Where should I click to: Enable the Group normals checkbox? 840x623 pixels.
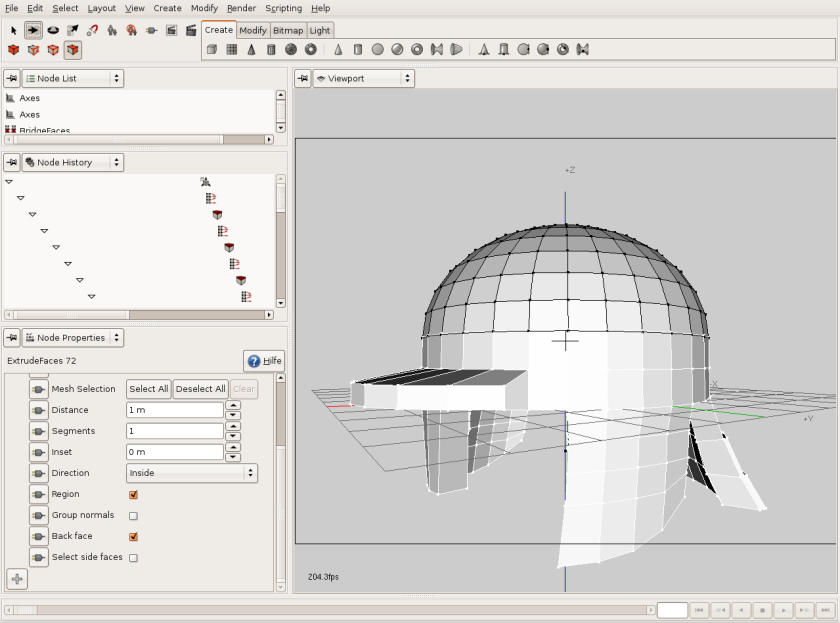pos(133,516)
